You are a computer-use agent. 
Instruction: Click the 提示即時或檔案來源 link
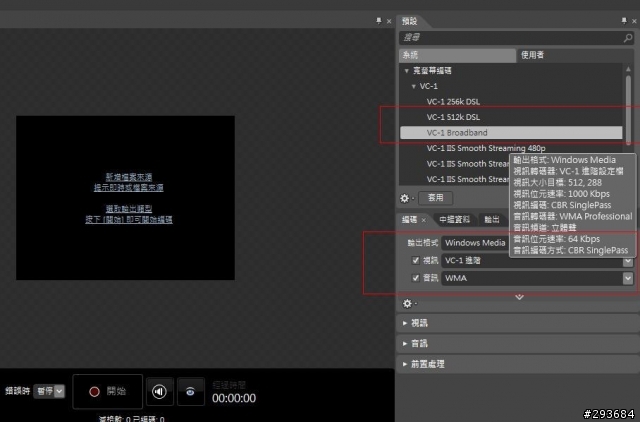click(x=129, y=188)
